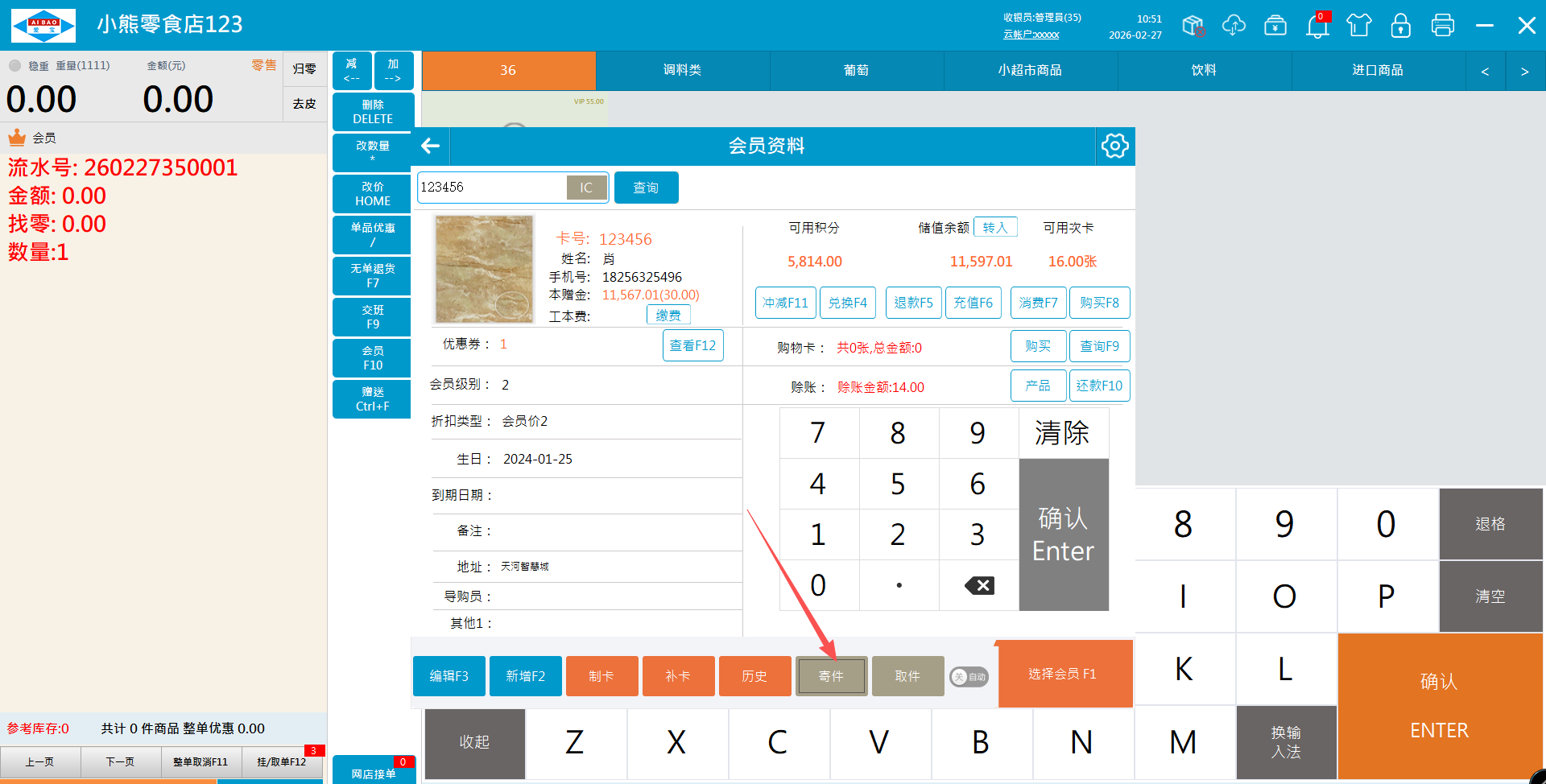Click the printer icon in top bar
Image resolution: width=1546 pixels, height=784 pixels.
pos(1442,26)
